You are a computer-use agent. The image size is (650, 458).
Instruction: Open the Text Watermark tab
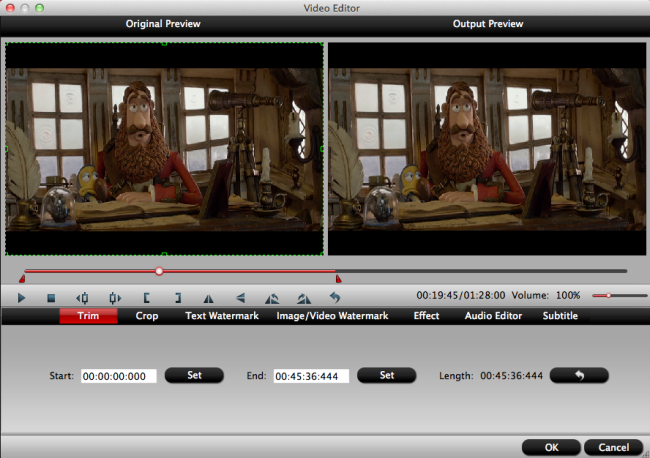222,316
